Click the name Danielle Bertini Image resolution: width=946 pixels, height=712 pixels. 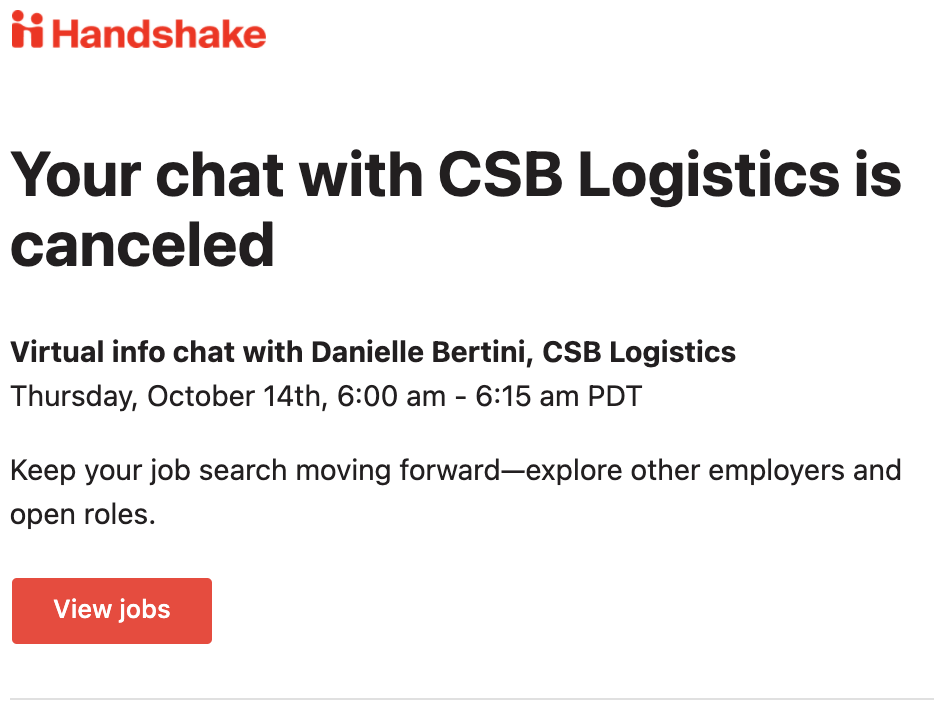[422, 352]
